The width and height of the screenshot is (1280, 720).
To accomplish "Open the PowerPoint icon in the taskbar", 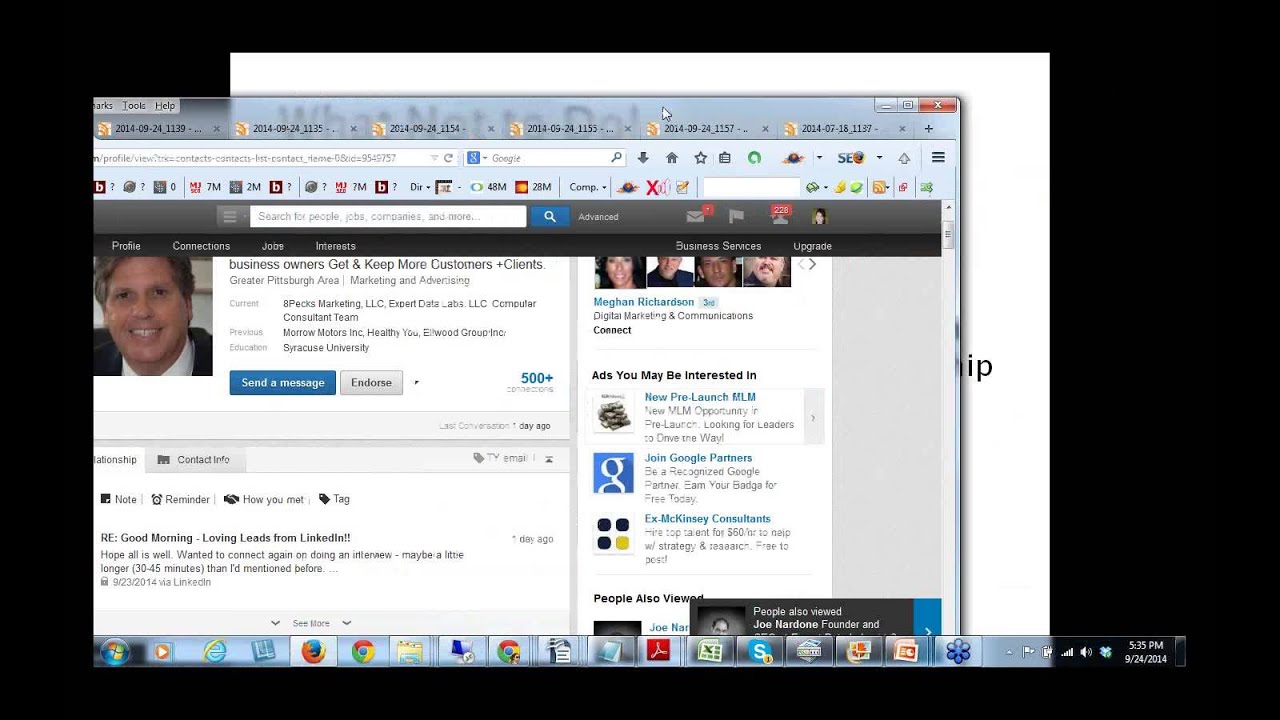I will tap(906, 652).
